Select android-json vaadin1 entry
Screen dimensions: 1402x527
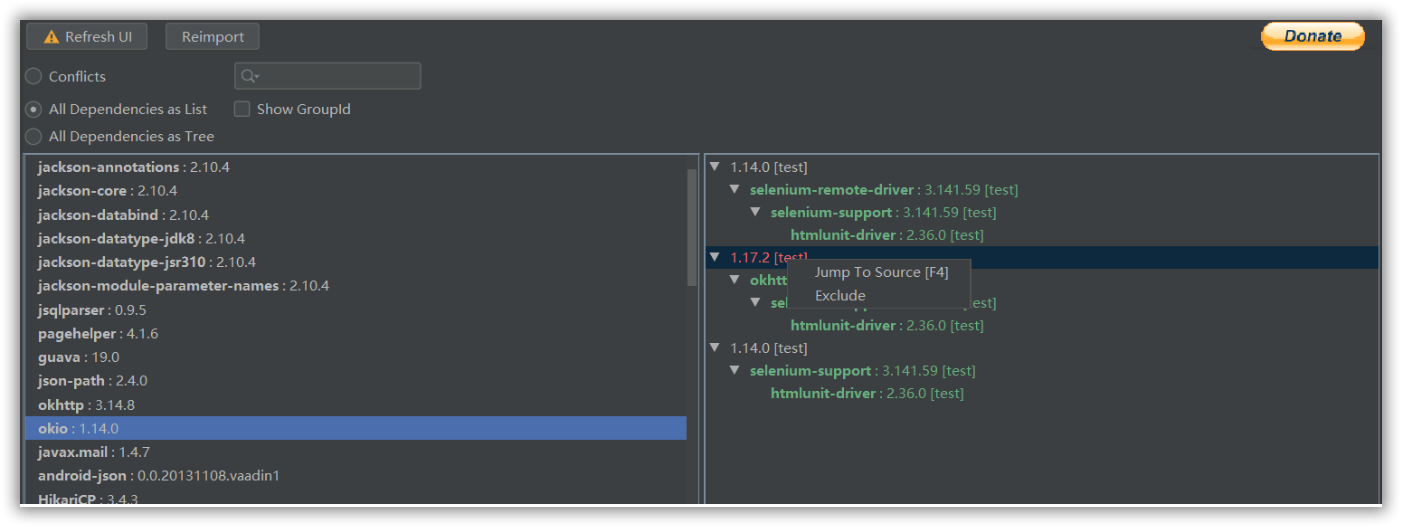click(x=356, y=475)
